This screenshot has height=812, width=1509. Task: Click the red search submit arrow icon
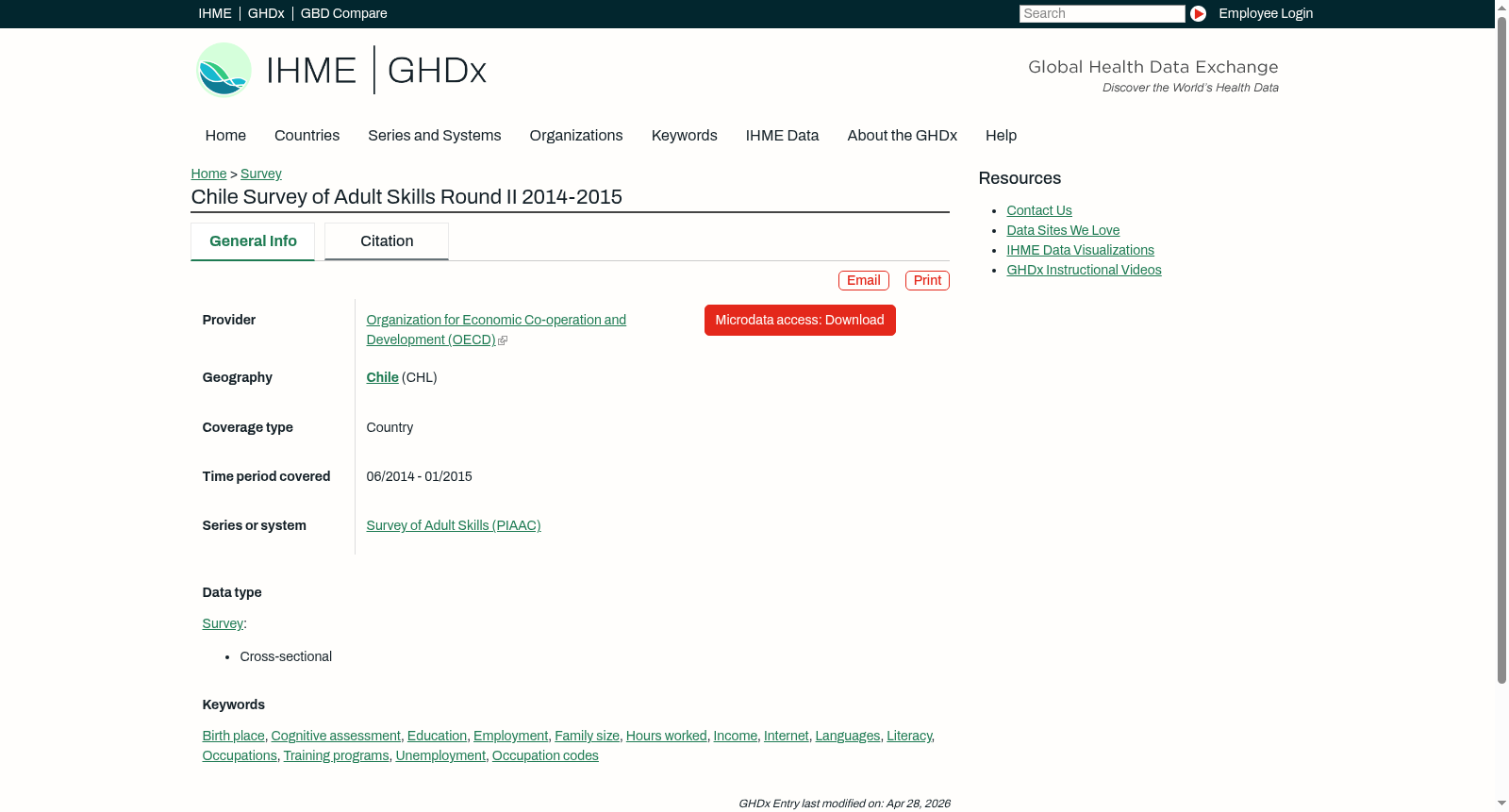[x=1198, y=13]
